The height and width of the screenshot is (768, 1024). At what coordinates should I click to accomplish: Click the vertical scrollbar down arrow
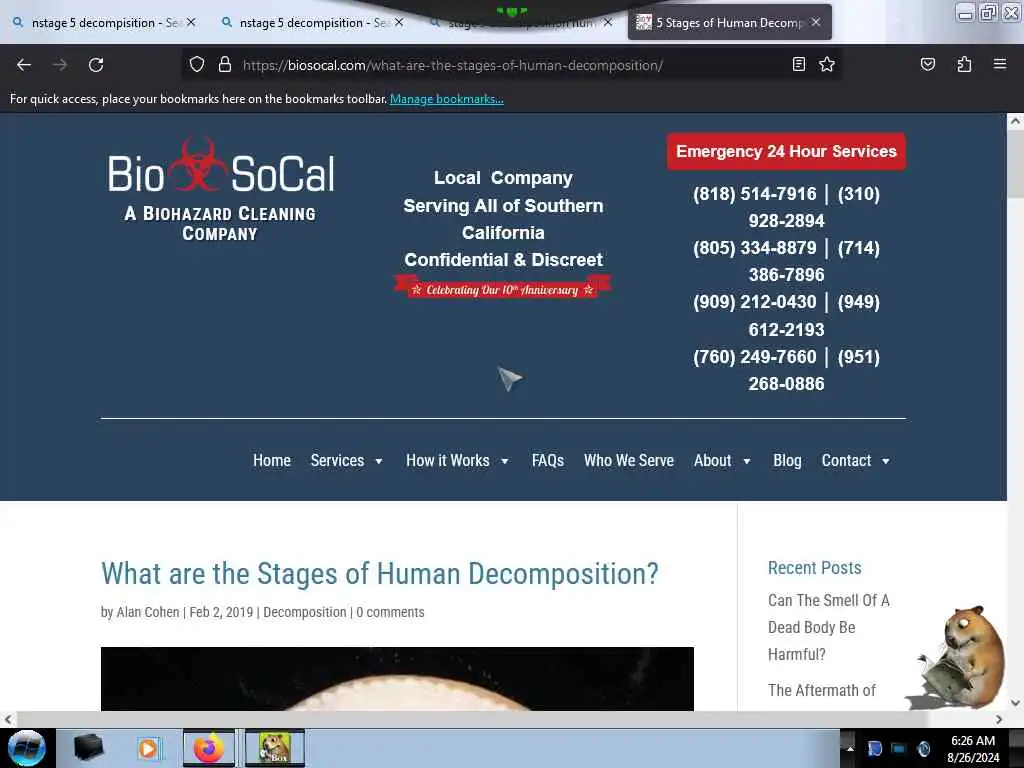[1015, 703]
